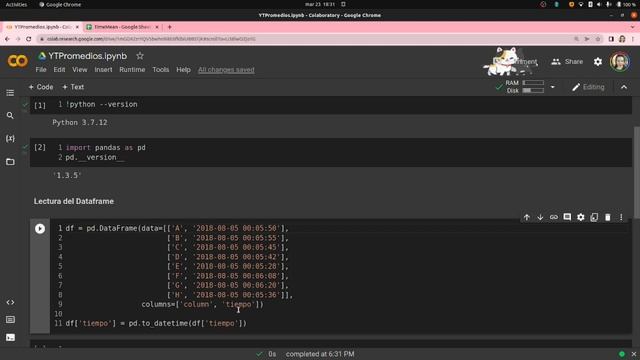Open the Editing mode selector
Viewport: 640px width, 360px height.
click(588, 87)
